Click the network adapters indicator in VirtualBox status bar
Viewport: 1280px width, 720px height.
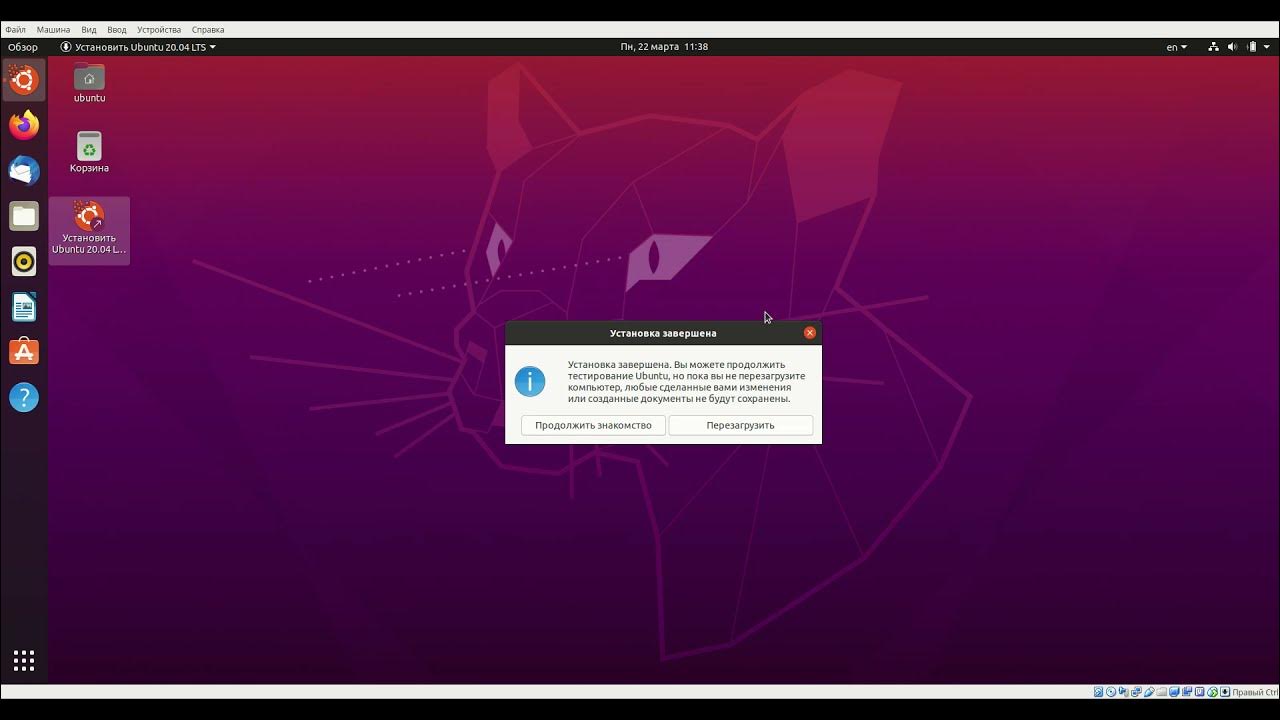pyautogui.click(x=1136, y=692)
